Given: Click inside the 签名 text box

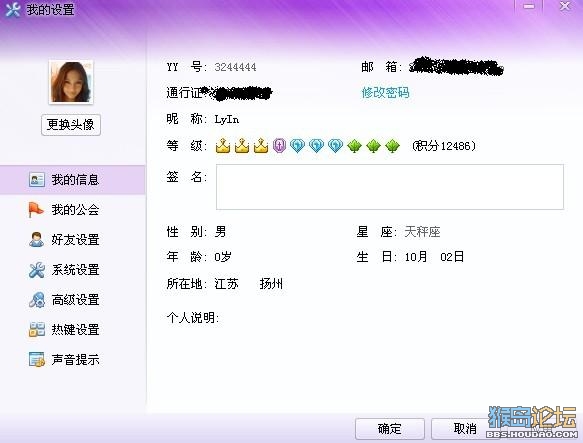Looking at the screenshot, I should (x=390, y=187).
